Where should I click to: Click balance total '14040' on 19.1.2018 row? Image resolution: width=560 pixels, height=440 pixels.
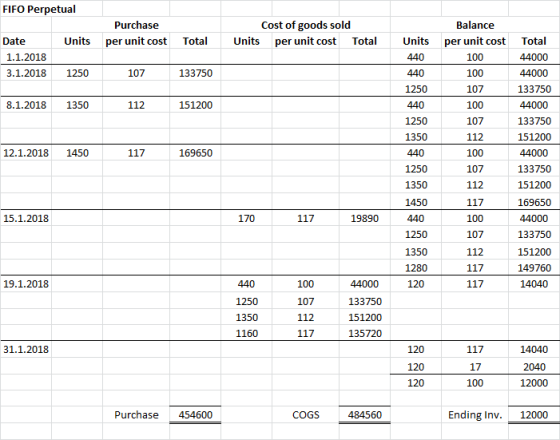click(x=534, y=284)
